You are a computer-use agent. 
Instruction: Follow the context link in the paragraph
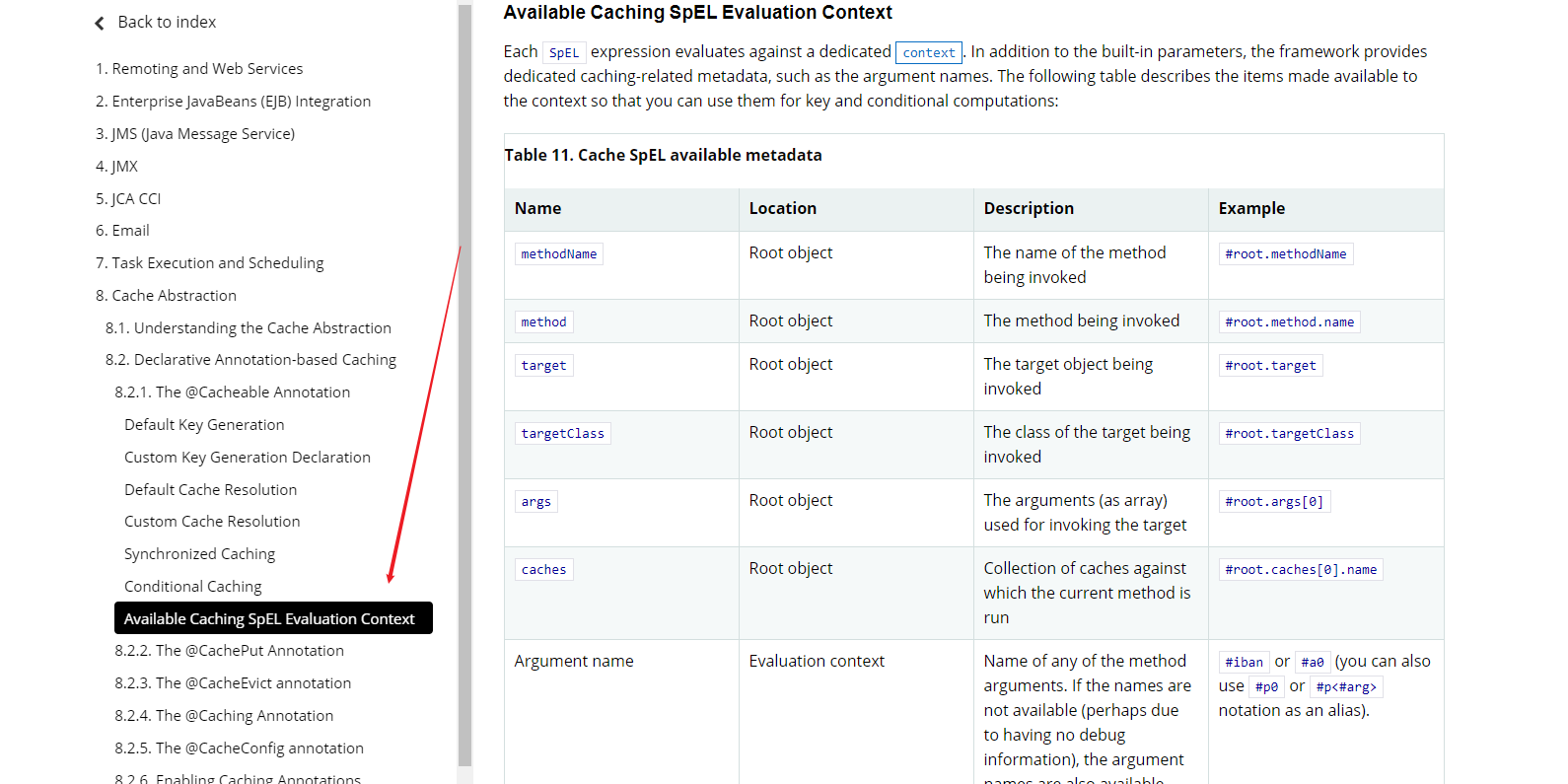(929, 52)
